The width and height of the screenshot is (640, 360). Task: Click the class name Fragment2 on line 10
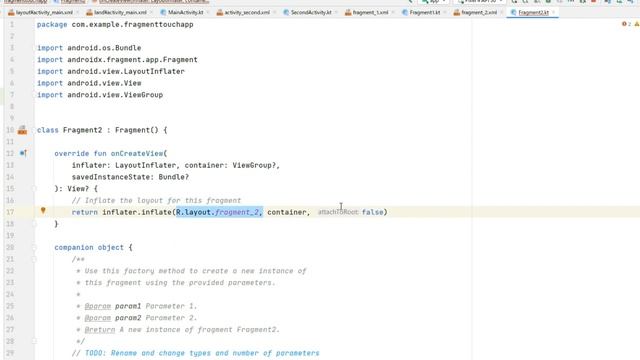coord(82,130)
